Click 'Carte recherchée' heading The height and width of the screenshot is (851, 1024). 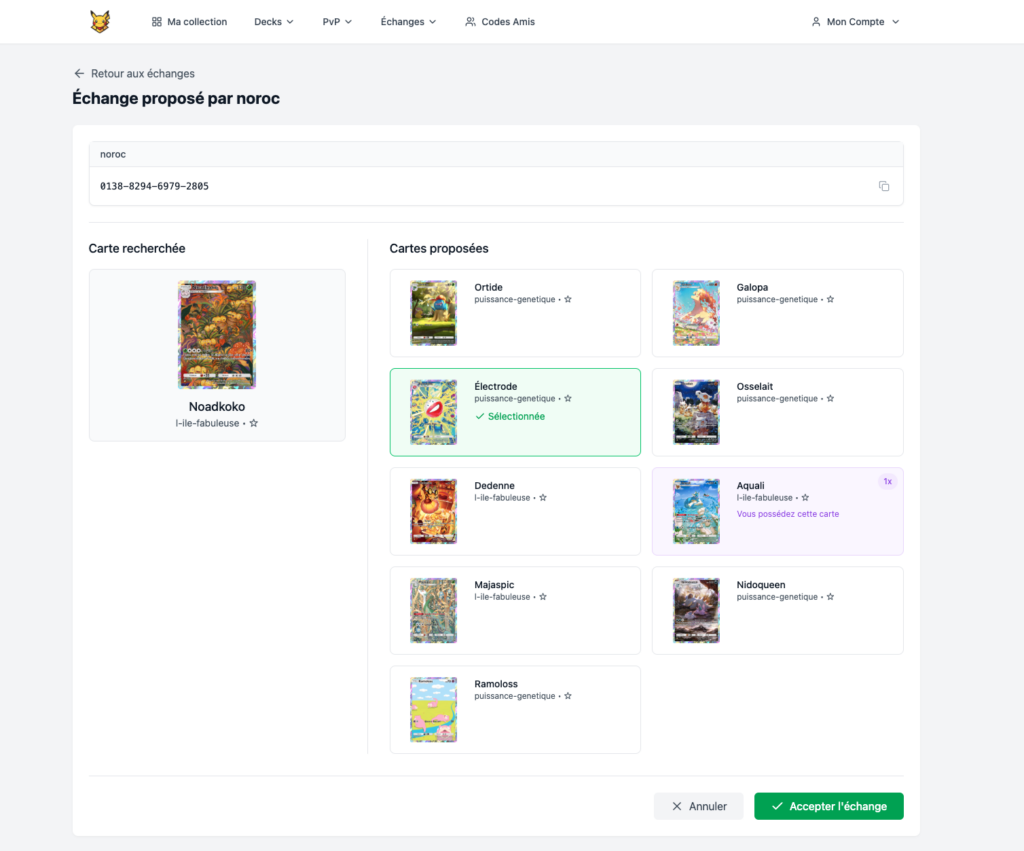pos(137,248)
